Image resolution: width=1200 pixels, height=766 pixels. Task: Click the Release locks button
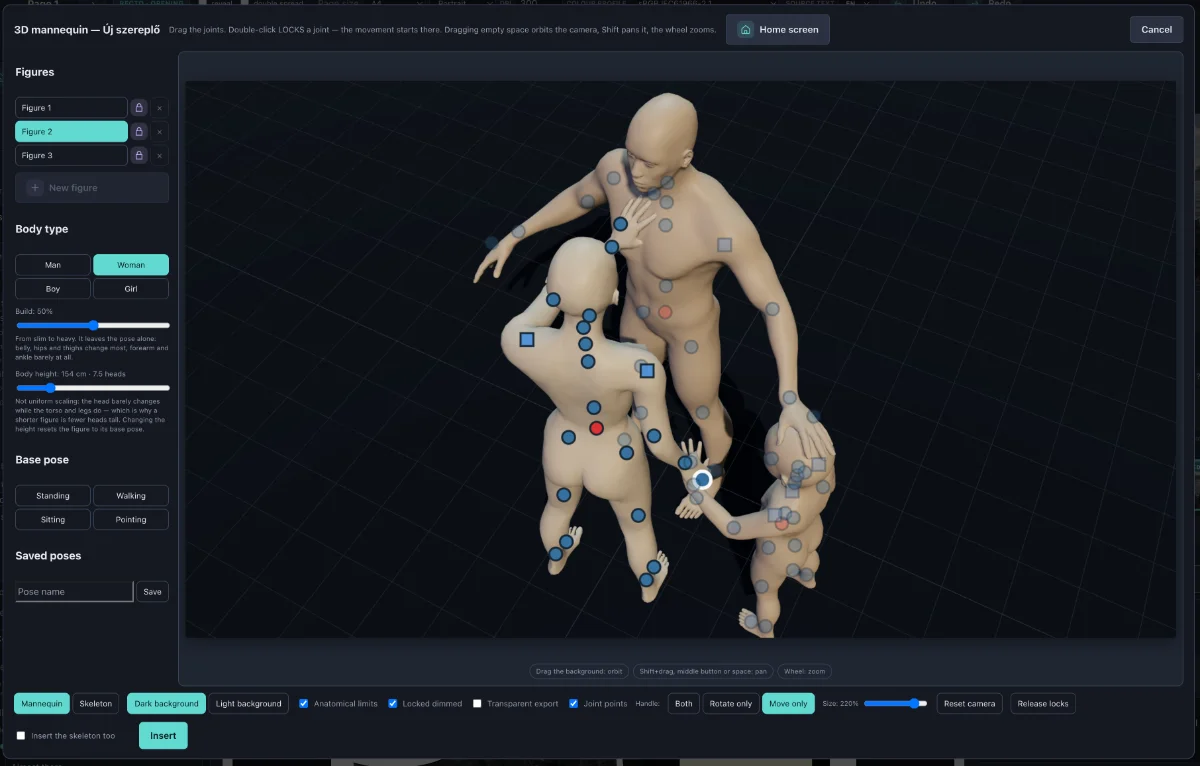click(x=1043, y=703)
